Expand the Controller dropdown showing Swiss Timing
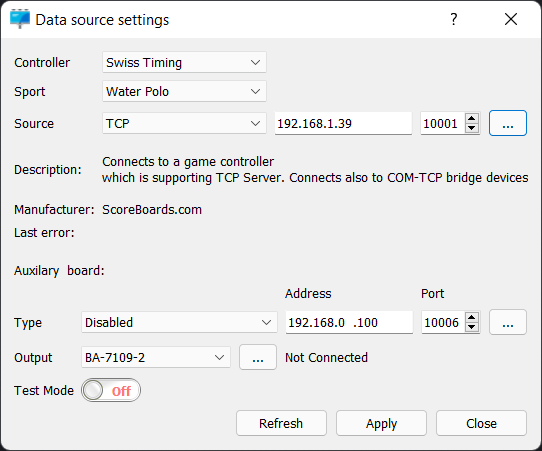Screen dimensions: 542x451 [184, 63]
